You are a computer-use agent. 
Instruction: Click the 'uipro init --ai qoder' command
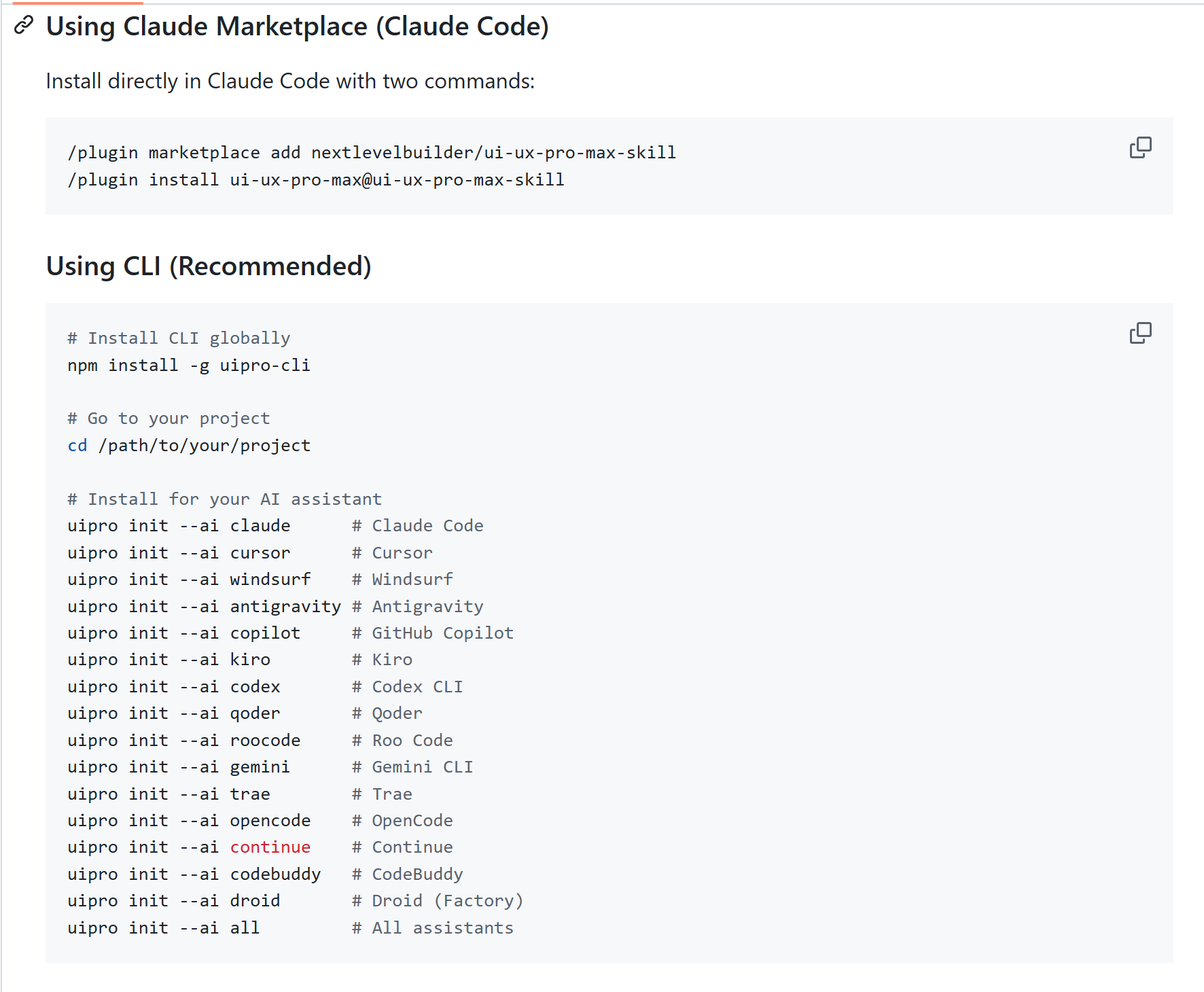tap(174, 713)
